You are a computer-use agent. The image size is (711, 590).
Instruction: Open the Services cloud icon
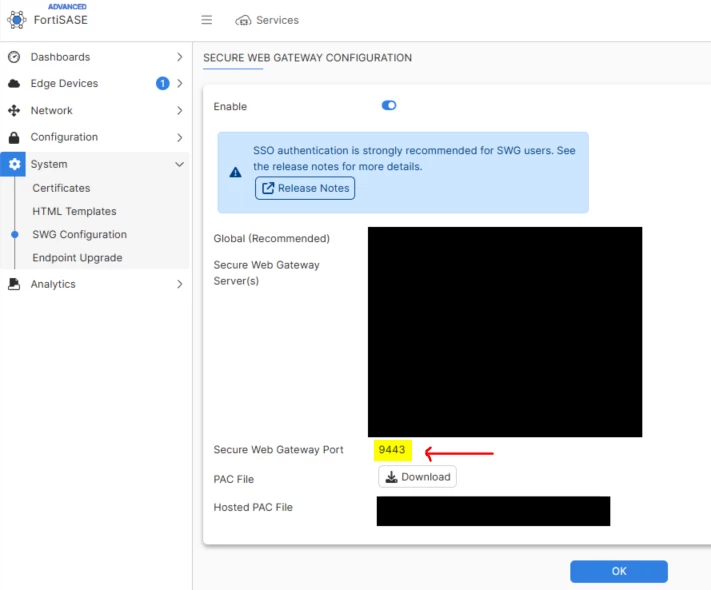coord(243,20)
